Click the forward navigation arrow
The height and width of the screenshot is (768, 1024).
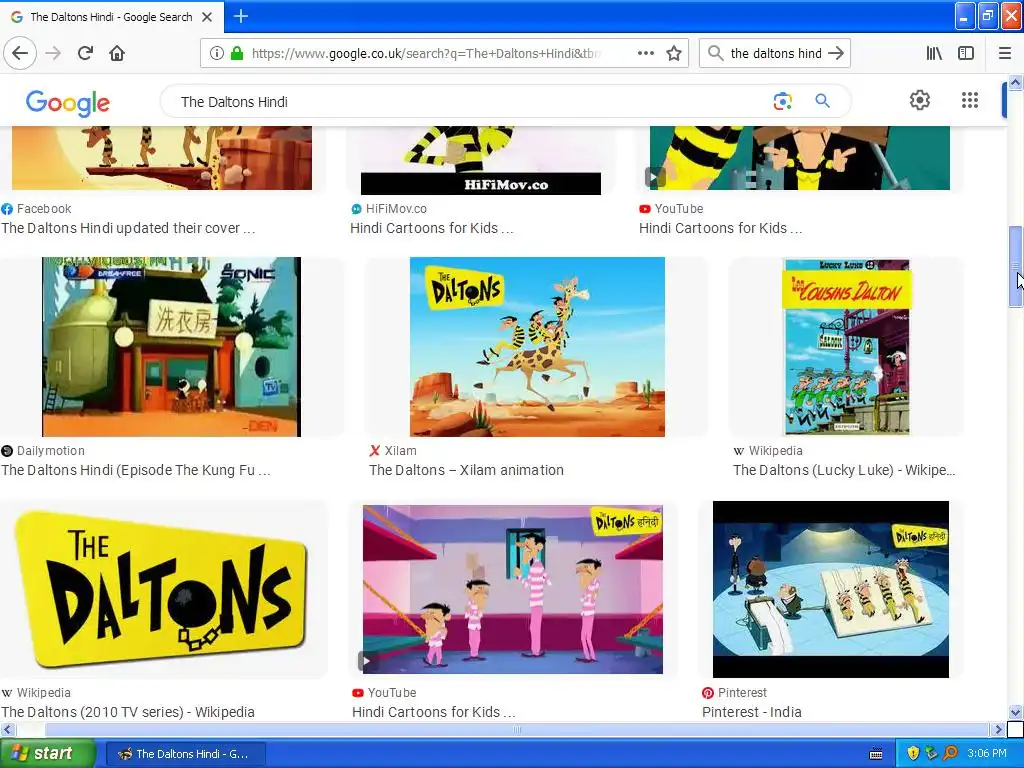[53, 54]
